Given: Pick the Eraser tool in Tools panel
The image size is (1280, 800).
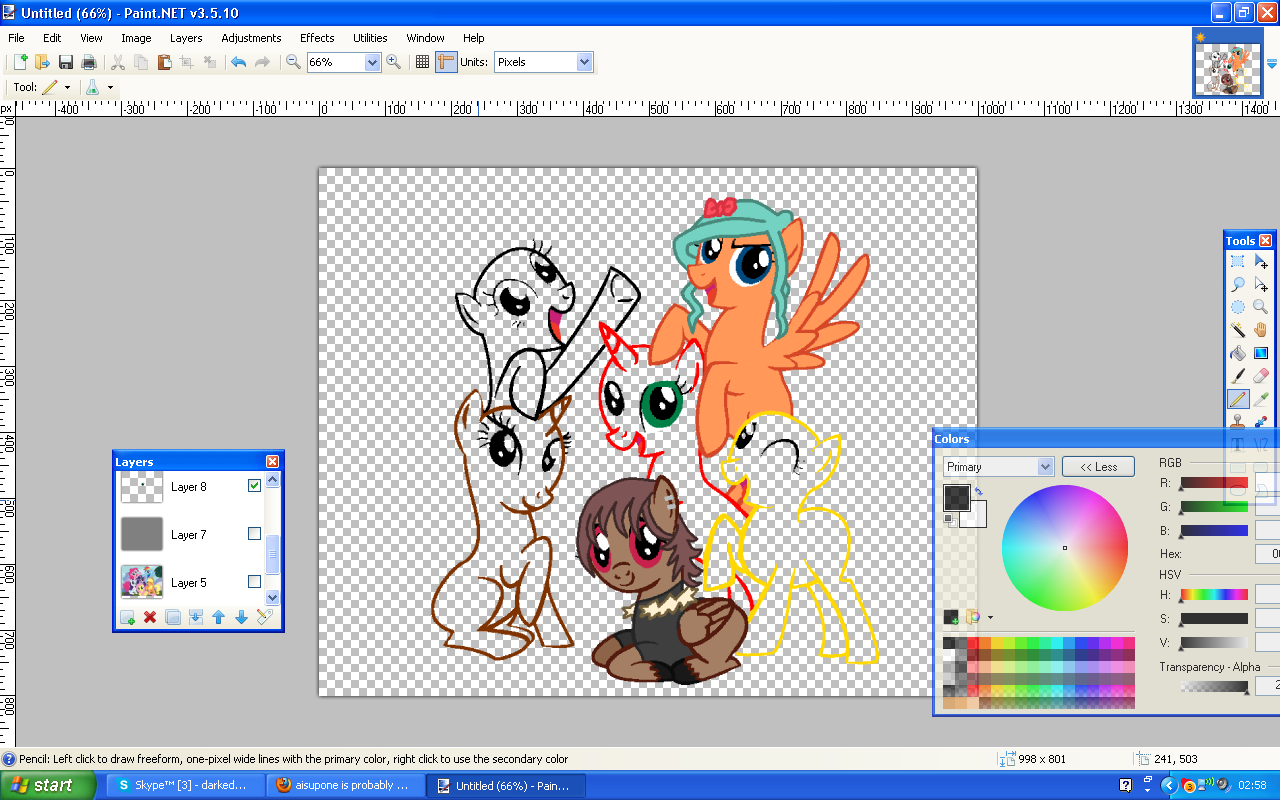Looking at the screenshot, I should [x=1261, y=376].
